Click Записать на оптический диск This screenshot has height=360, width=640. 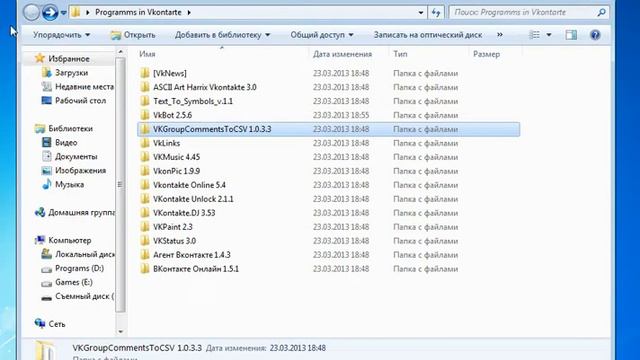click(x=428, y=35)
